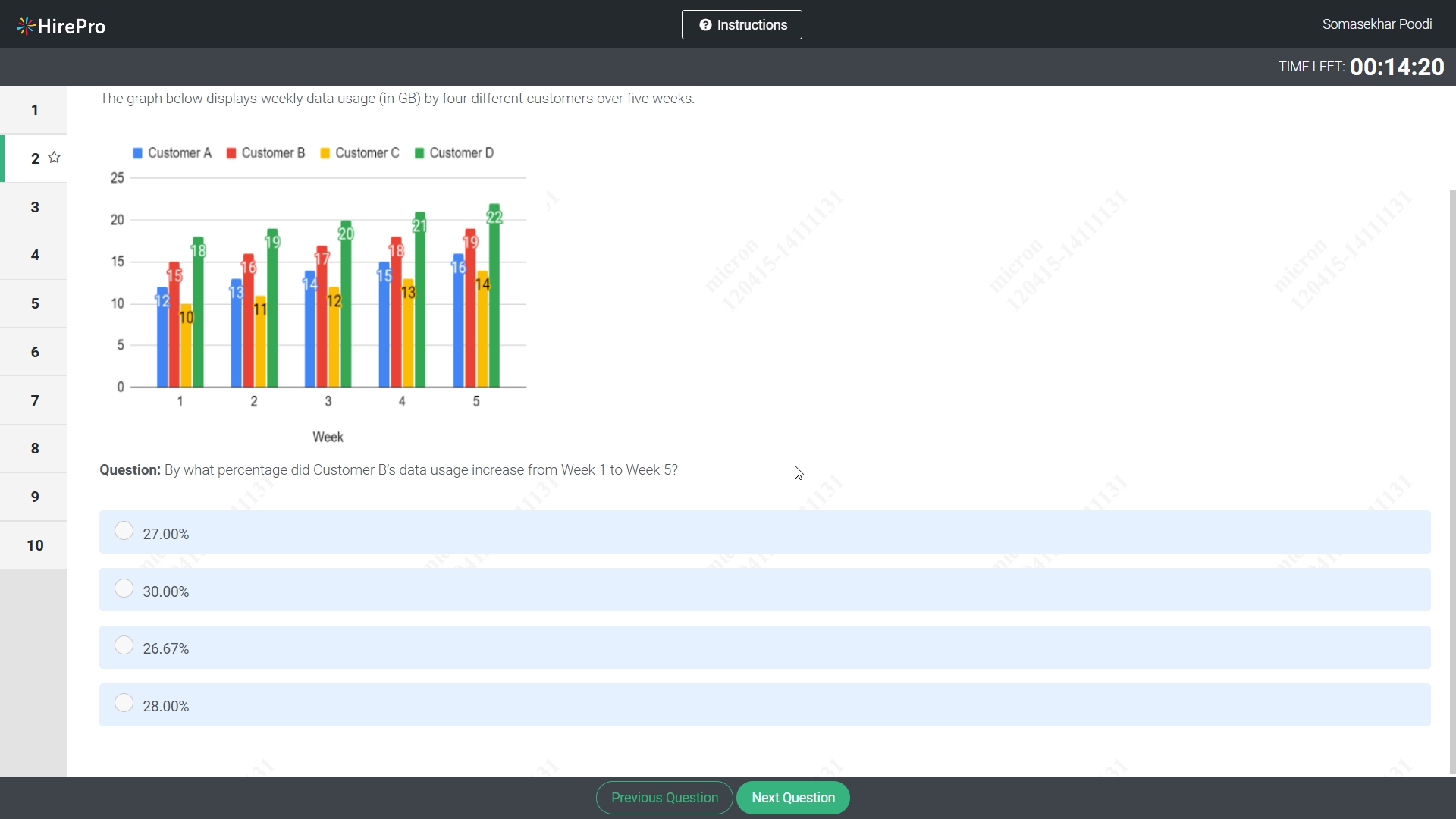Go to question 9 in sidebar
The width and height of the screenshot is (1456, 819).
pyautogui.click(x=33, y=497)
